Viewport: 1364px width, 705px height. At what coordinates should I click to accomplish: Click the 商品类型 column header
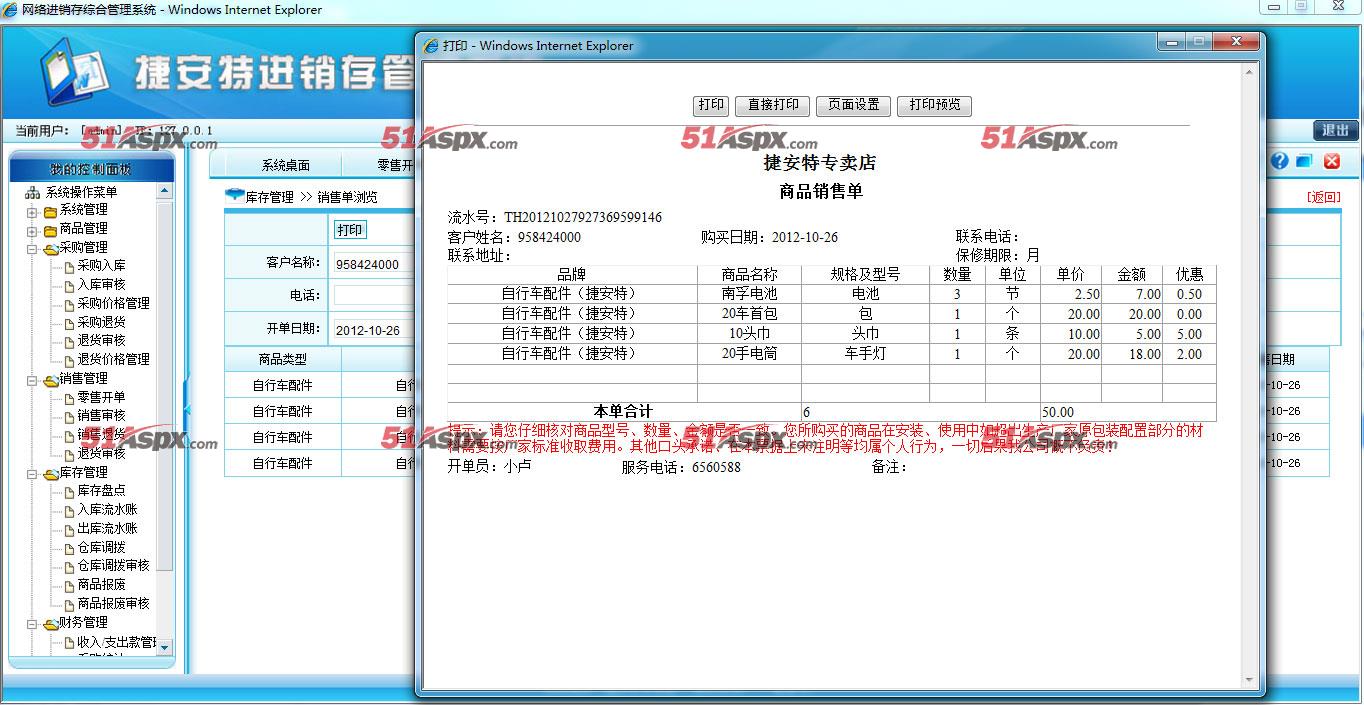click(283, 359)
